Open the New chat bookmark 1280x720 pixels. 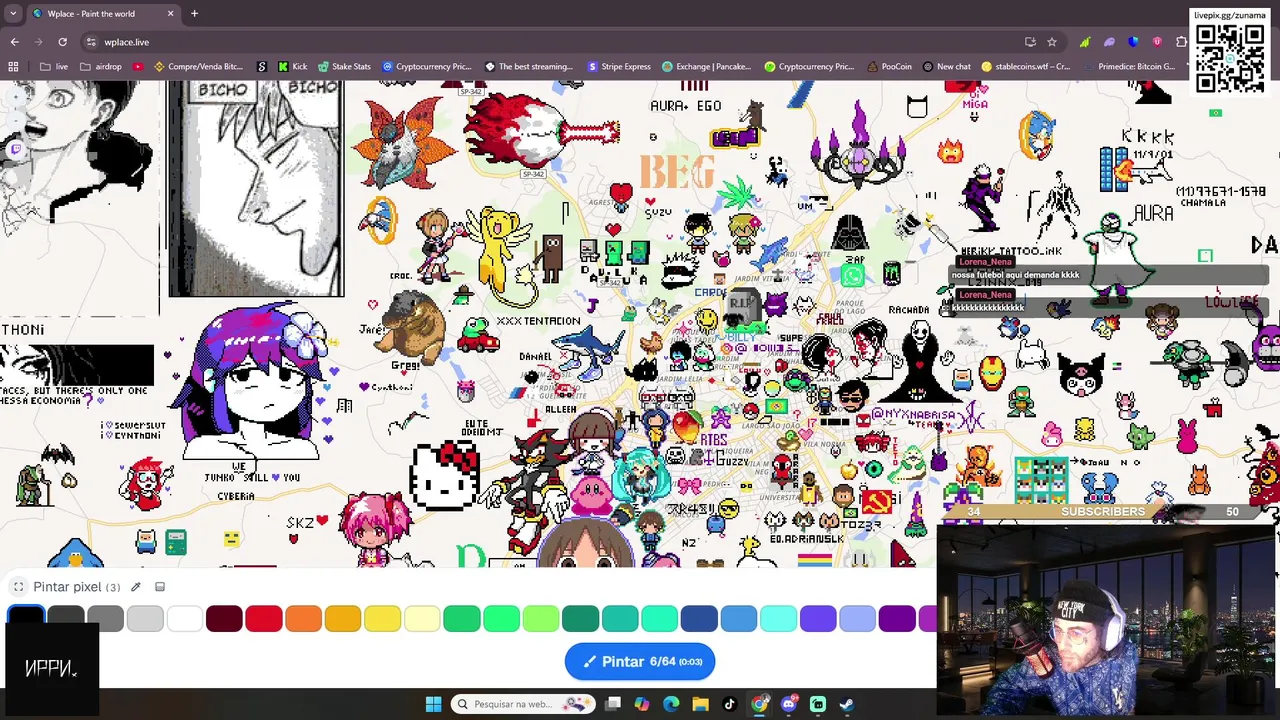pos(946,67)
